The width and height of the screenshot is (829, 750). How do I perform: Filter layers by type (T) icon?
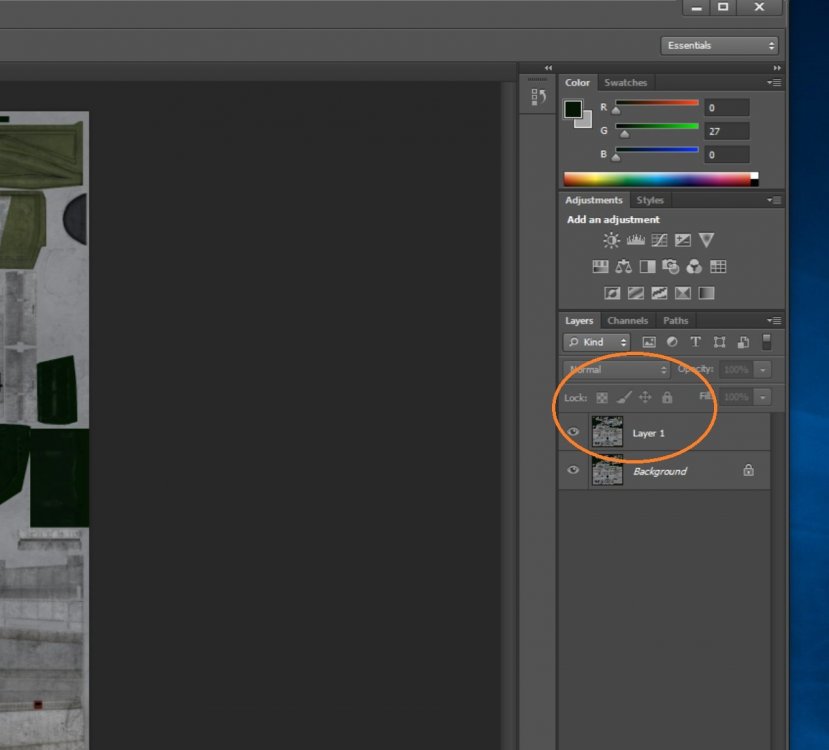695,342
